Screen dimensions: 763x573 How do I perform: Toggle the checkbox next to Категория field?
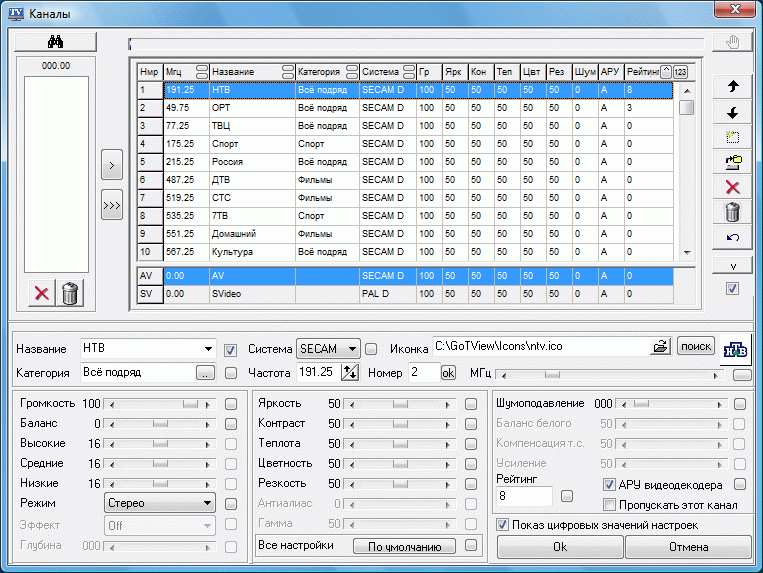(231, 373)
